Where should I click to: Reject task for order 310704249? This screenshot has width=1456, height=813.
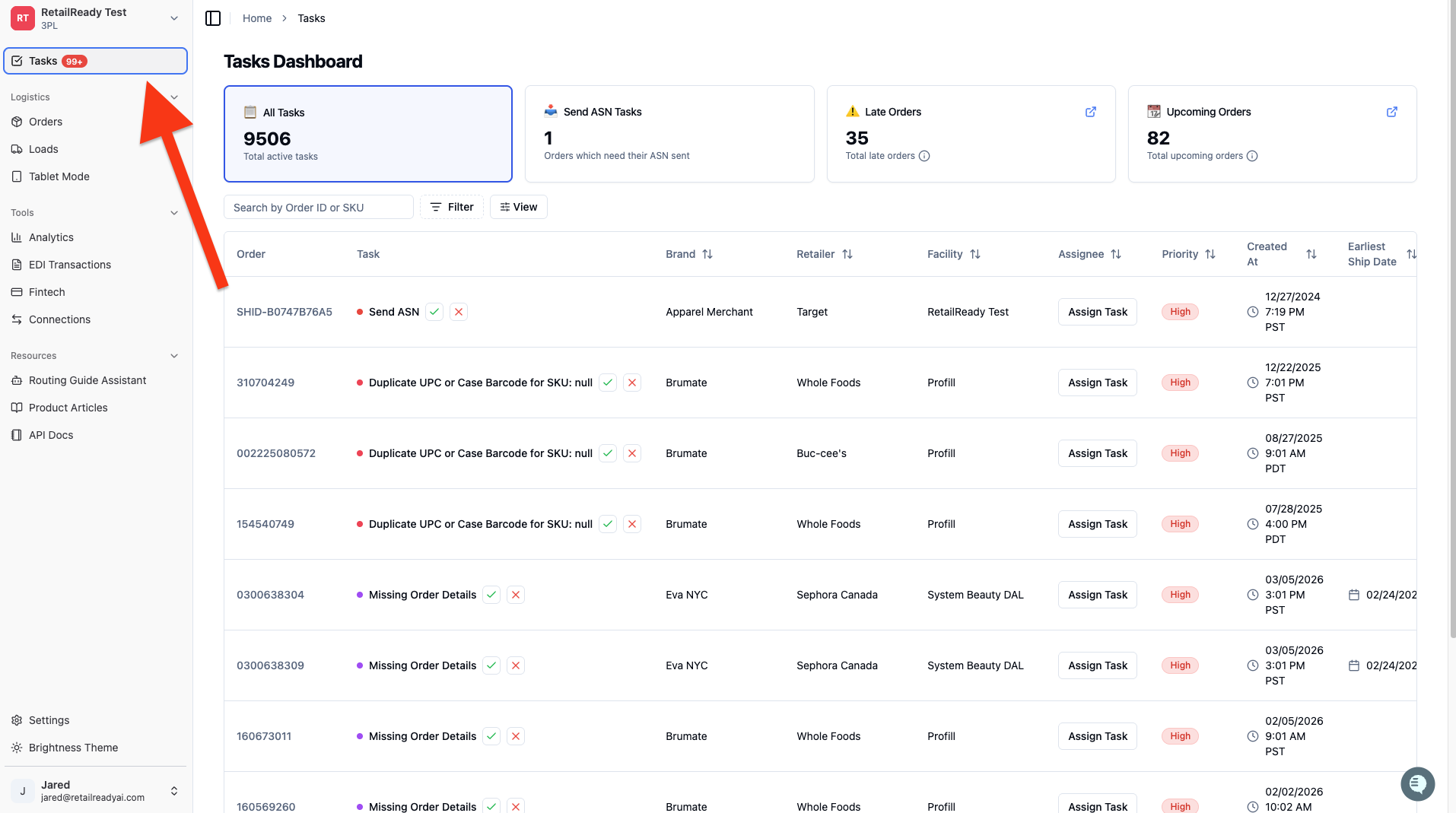coord(632,383)
